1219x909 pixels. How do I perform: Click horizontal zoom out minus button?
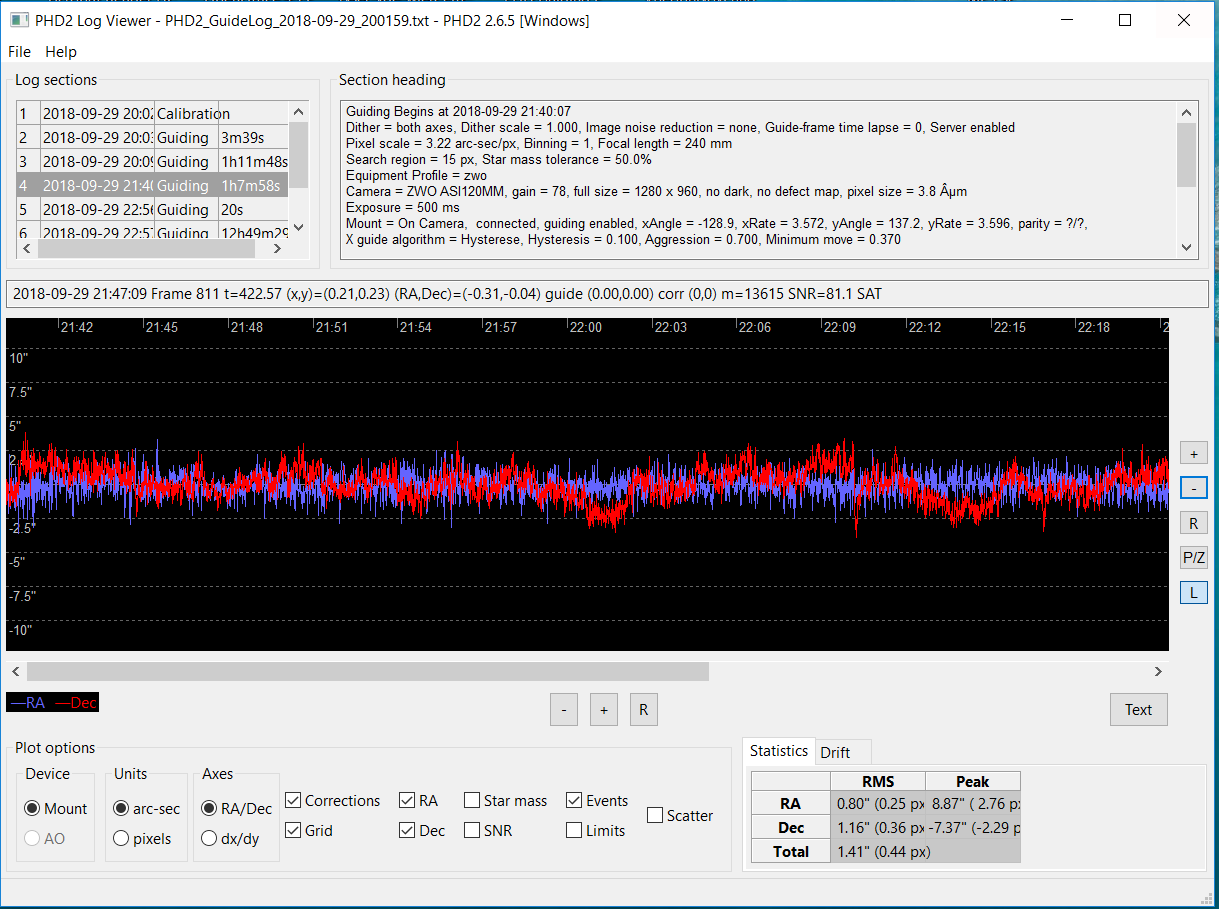pyautogui.click(x=564, y=710)
